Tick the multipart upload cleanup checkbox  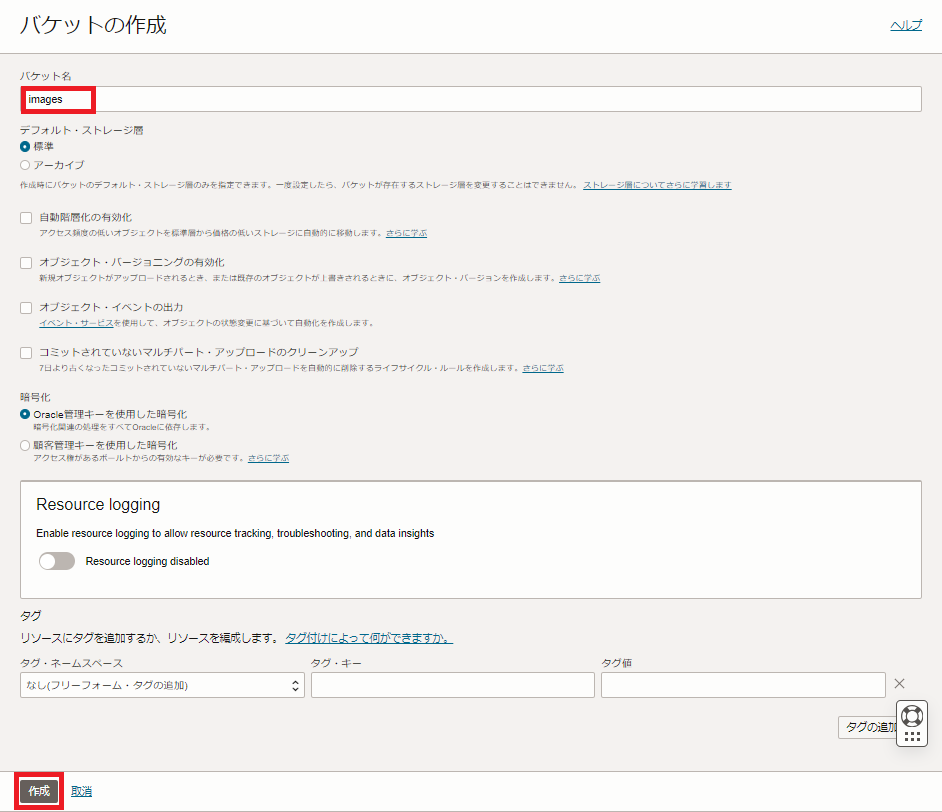(26, 353)
